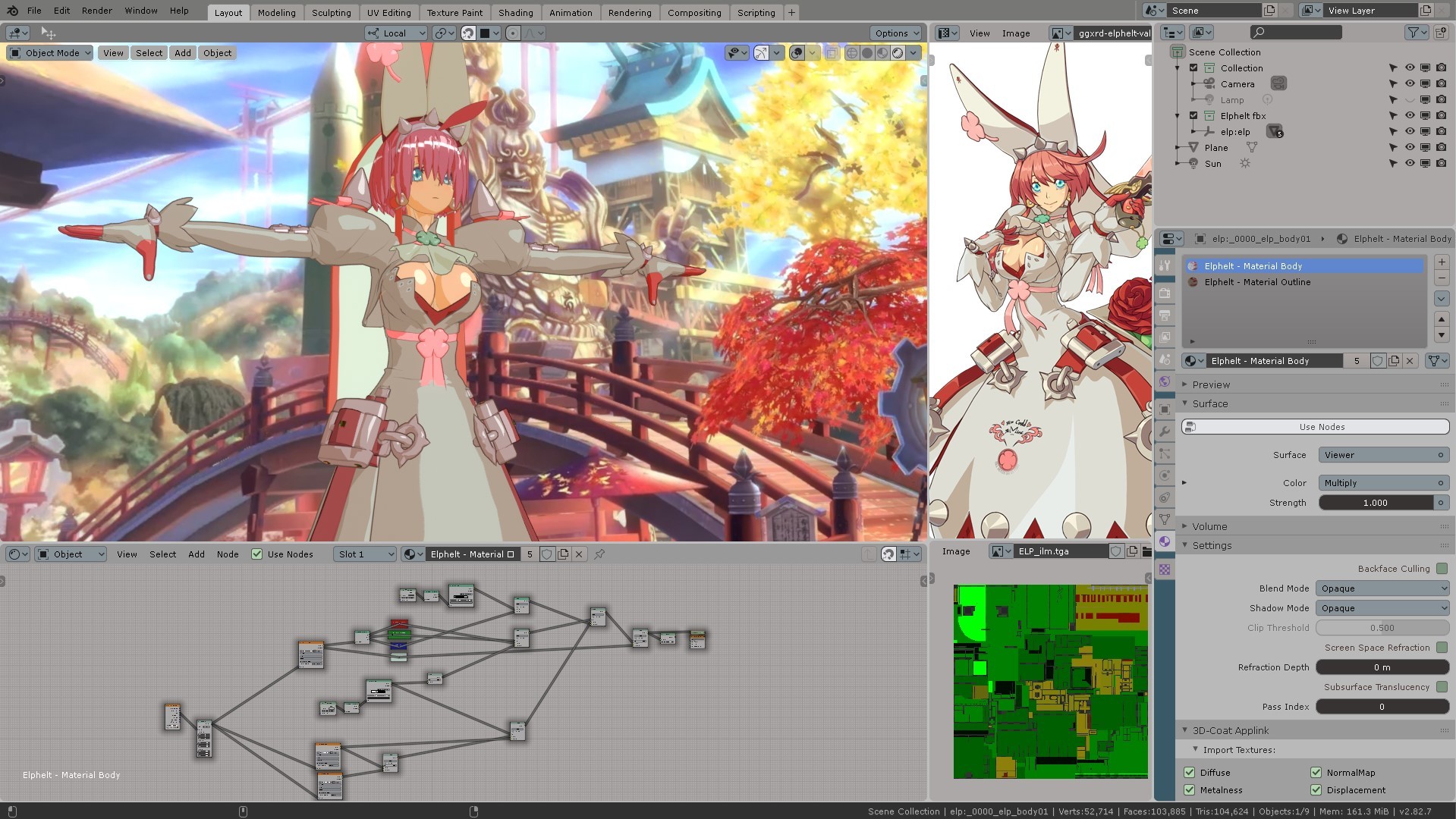Image resolution: width=1456 pixels, height=819 pixels.
Task: Enable rendered viewport shading mode
Action: 898,53
